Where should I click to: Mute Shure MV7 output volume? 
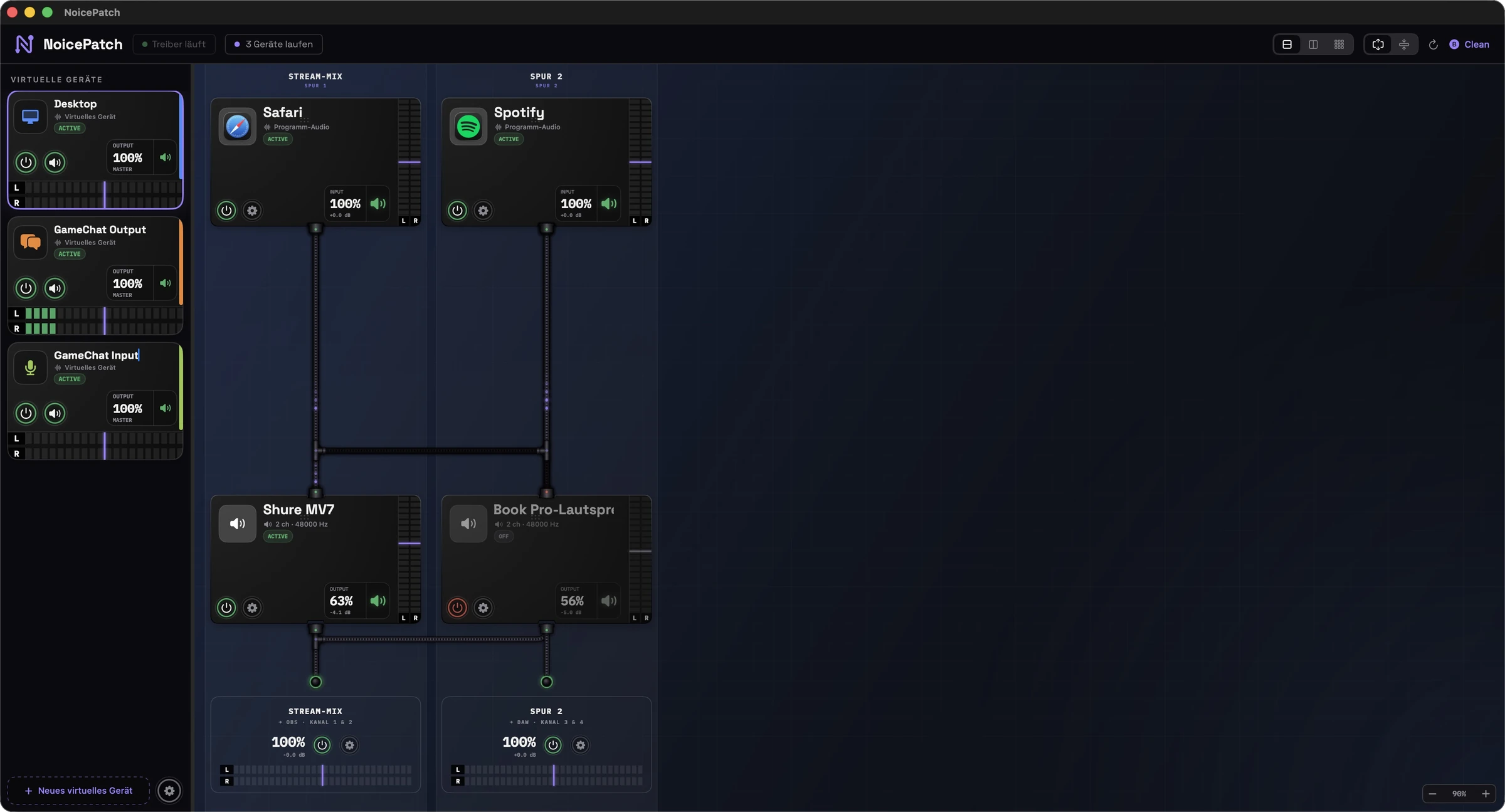coord(378,601)
